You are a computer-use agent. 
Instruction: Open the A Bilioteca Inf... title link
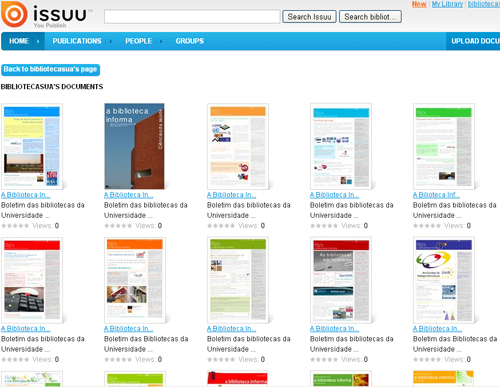pos(436,195)
